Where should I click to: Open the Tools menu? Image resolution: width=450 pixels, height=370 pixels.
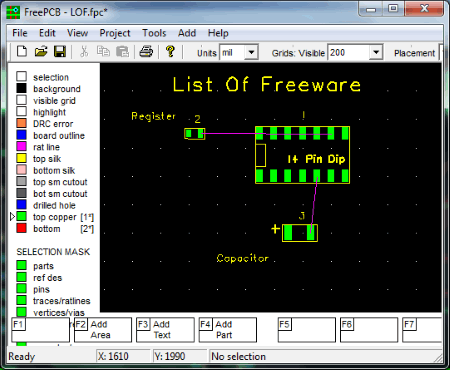[x=154, y=33]
